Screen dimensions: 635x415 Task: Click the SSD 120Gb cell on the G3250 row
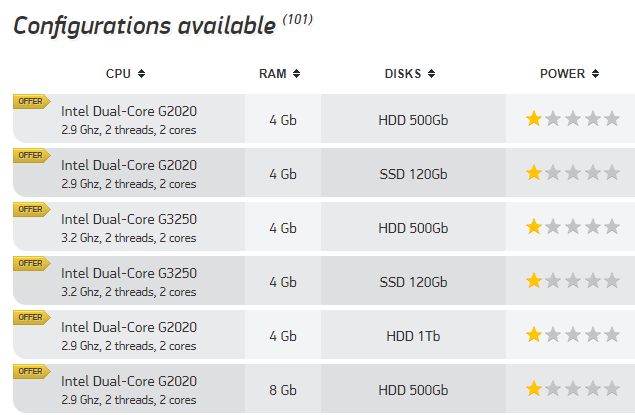click(x=413, y=281)
